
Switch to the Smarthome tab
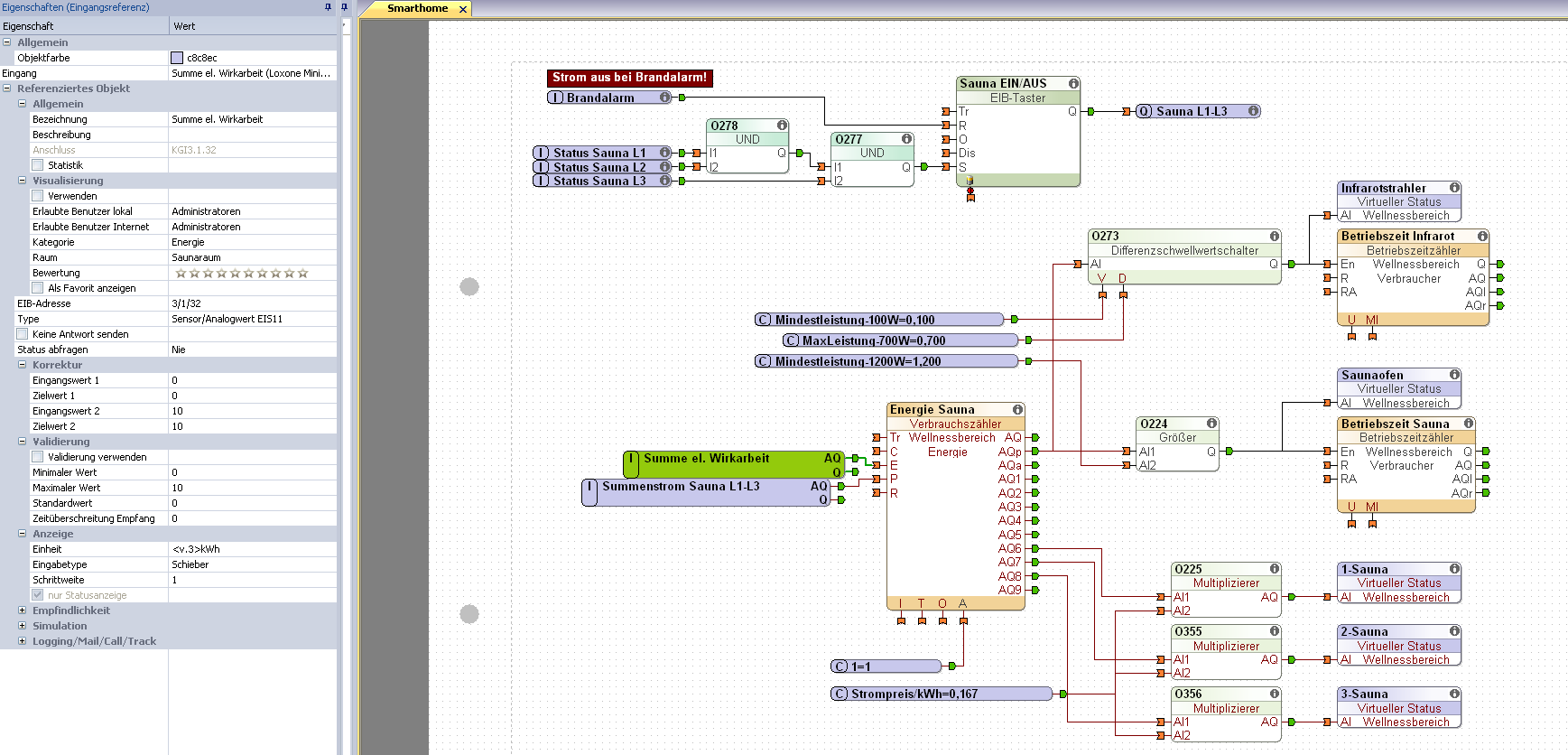417,9
